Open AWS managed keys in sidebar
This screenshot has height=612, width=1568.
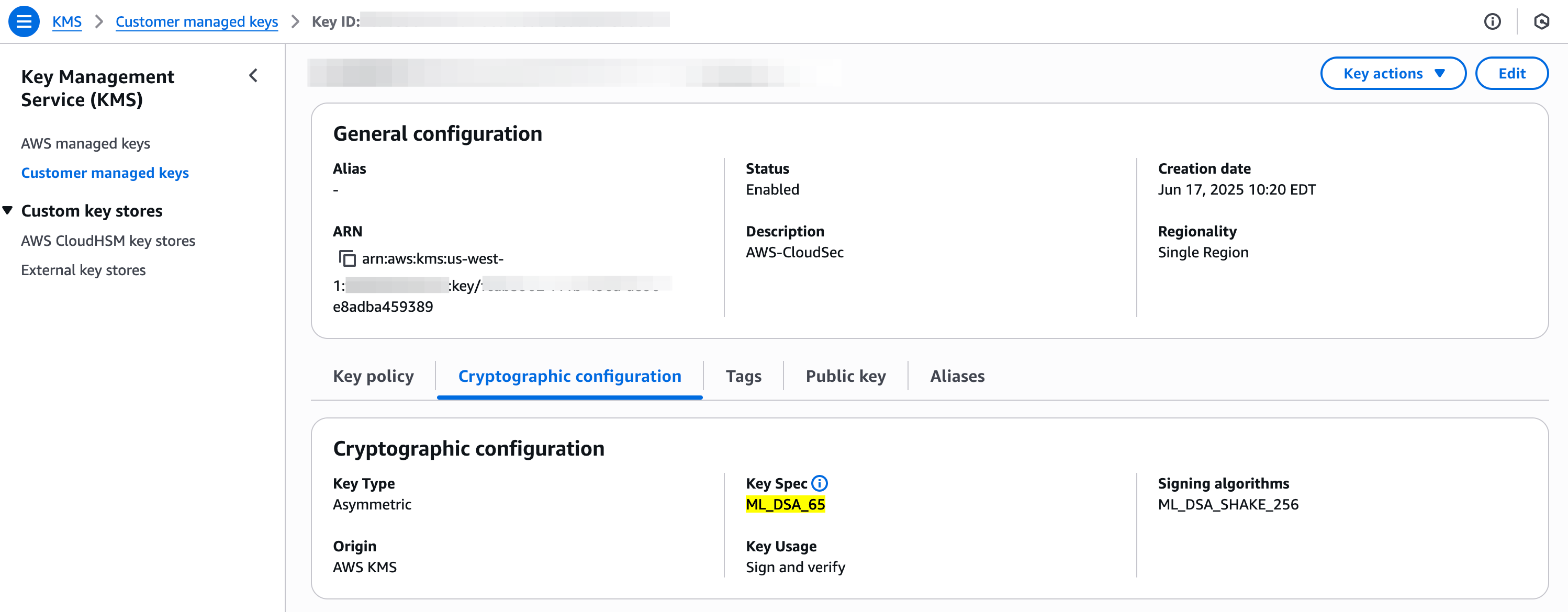click(85, 143)
